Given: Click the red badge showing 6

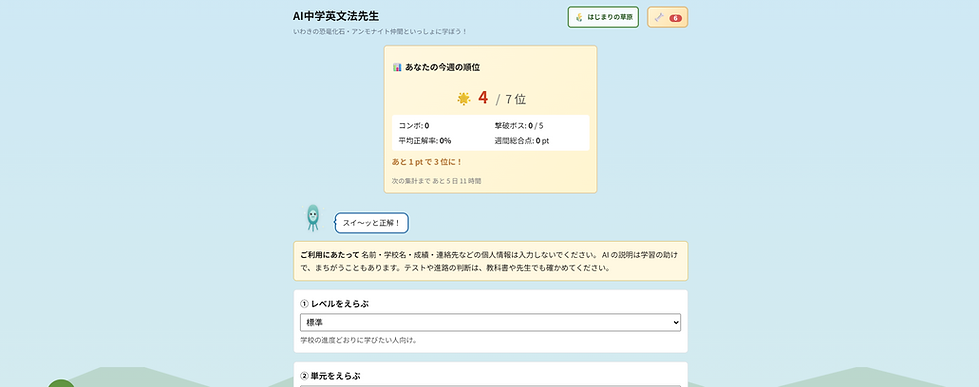Looking at the screenshot, I should (675, 18).
